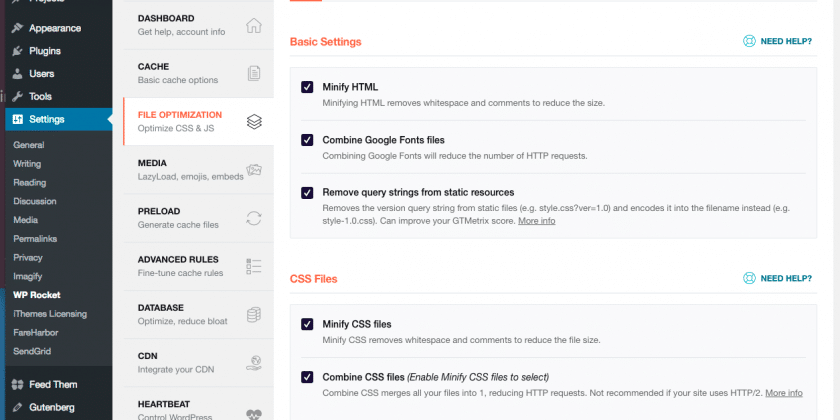
Task: Click the Dashboard house icon
Action: coord(253,25)
